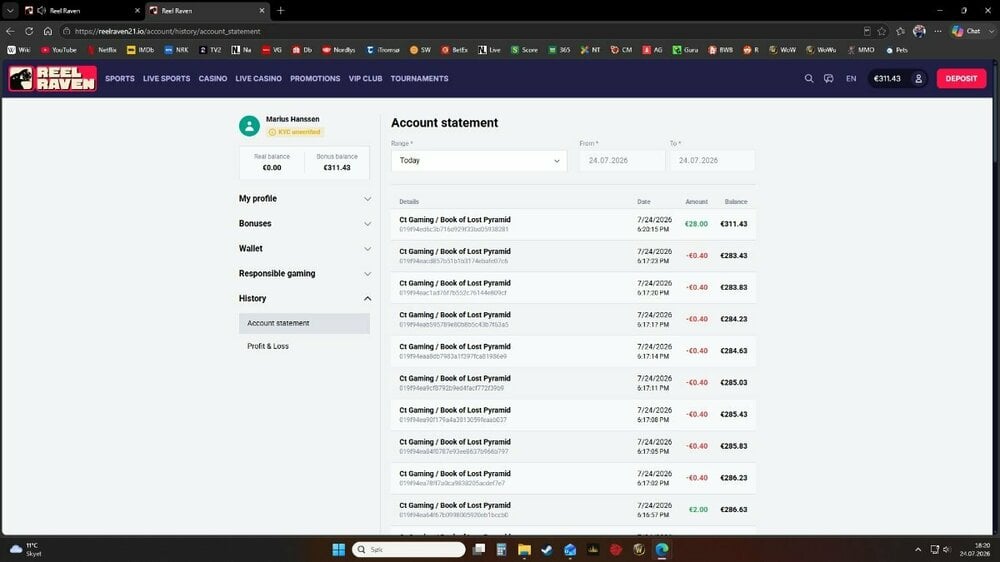Open Microsoft Edge in the taskbar
This screenshot has height=562, width=1000.
point(661,549)
